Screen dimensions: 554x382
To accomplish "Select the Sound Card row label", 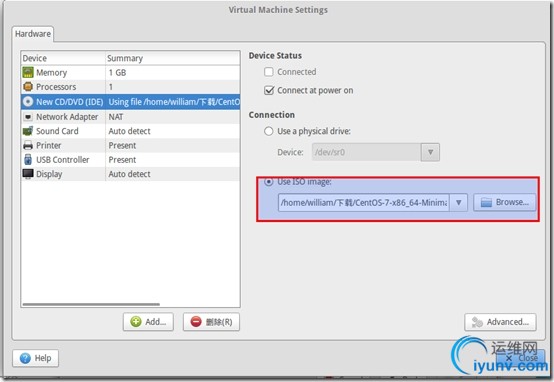I will pyautogui.click(x=57, y=131).
